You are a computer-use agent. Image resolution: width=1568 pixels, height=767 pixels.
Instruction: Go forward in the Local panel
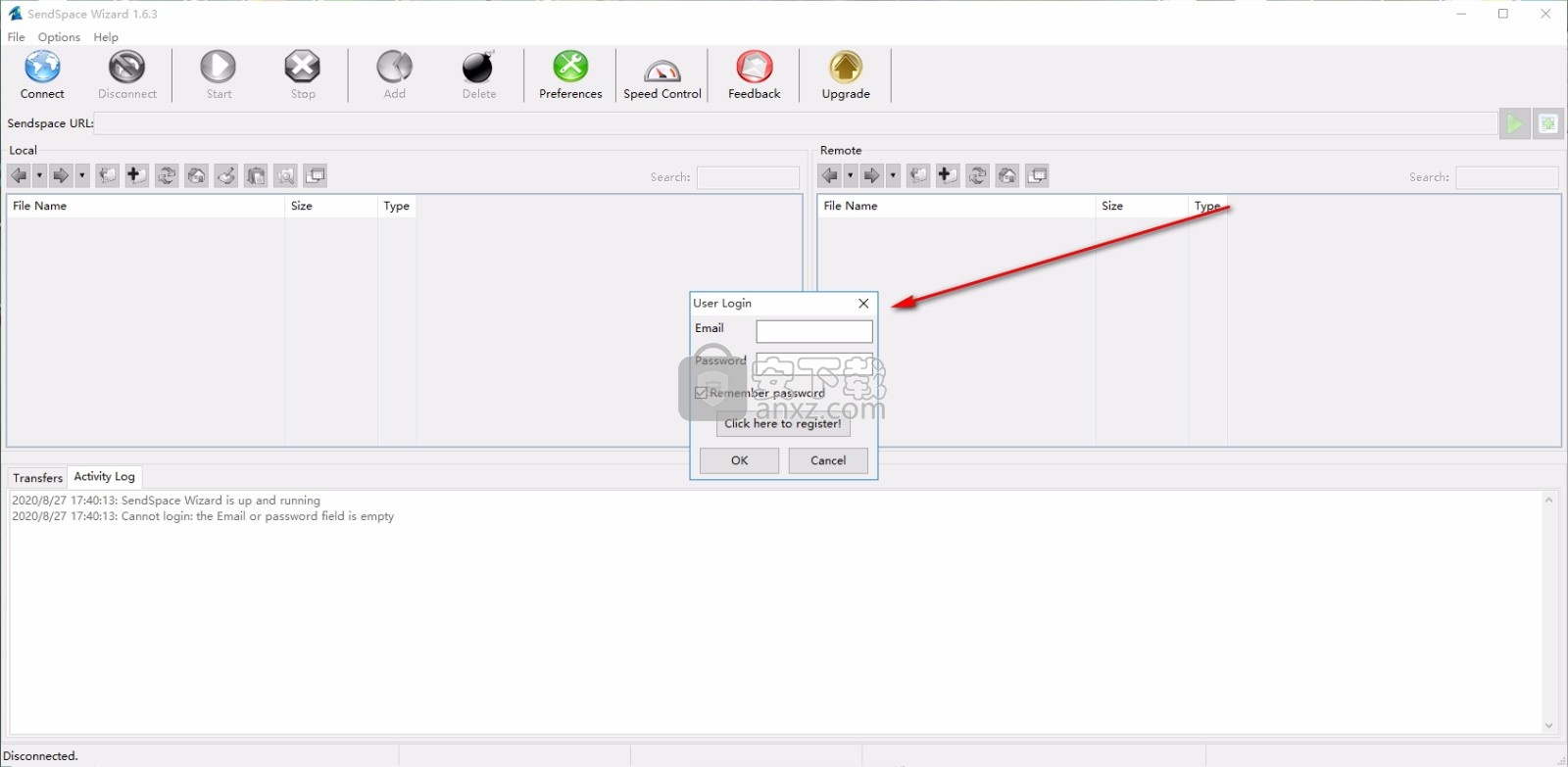pyautogui.click(x=61, y=175)
